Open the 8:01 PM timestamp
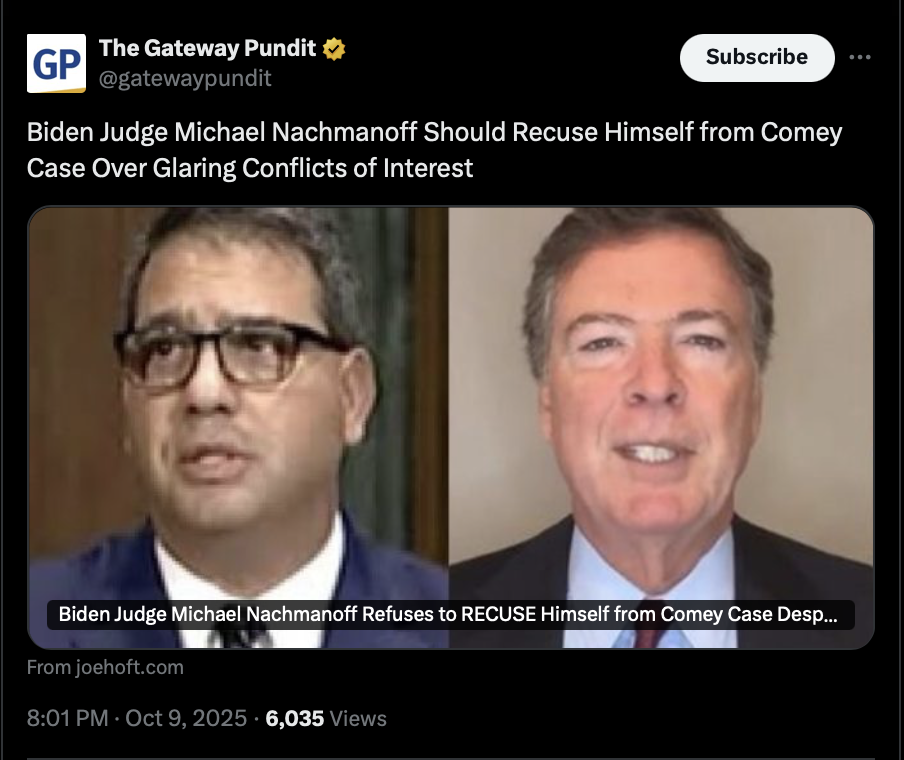The image size is (904, 760). (x=67, y=718)
